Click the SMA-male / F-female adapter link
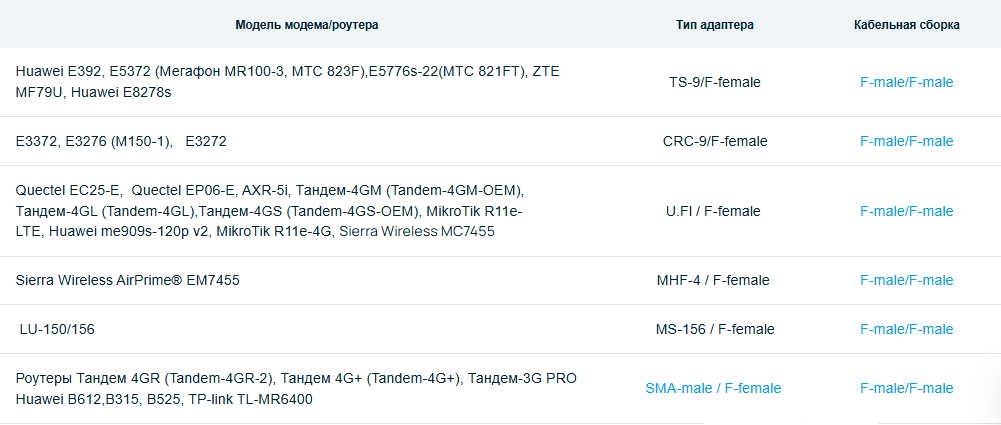Screen dimensions: 1001x425 coord(713,388)
